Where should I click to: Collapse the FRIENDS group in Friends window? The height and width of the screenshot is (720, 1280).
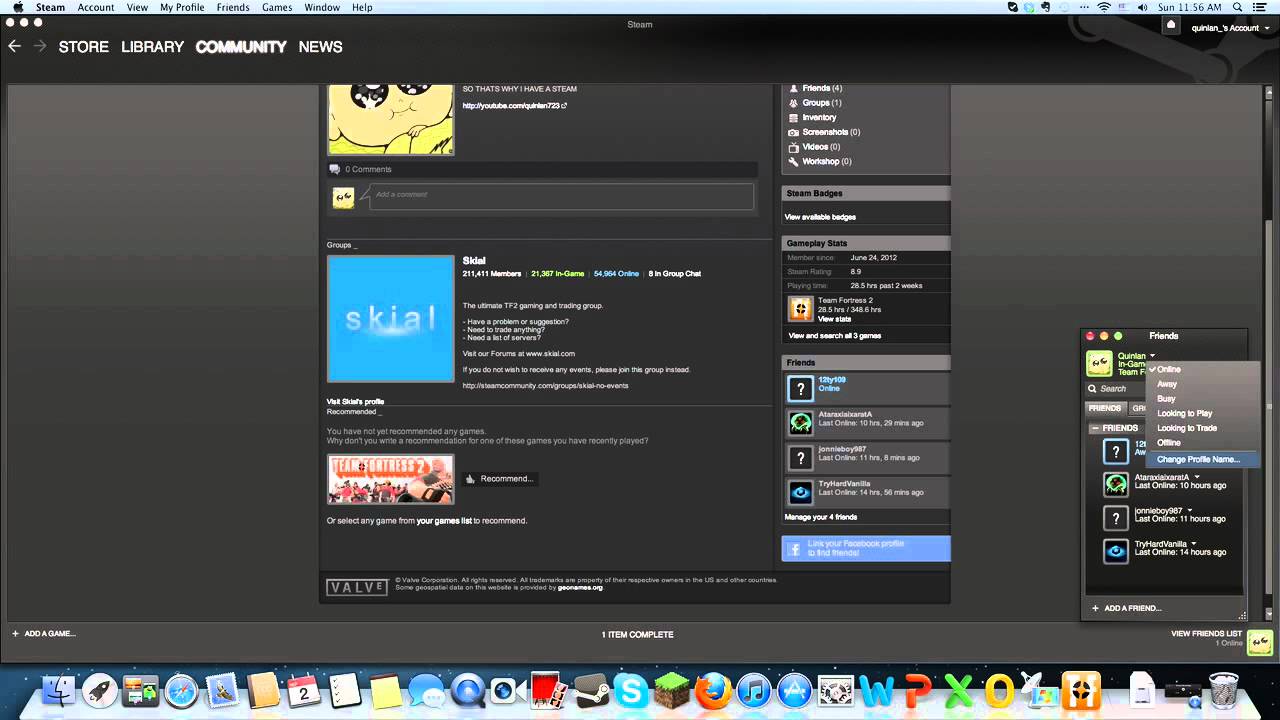(1094, 428)
